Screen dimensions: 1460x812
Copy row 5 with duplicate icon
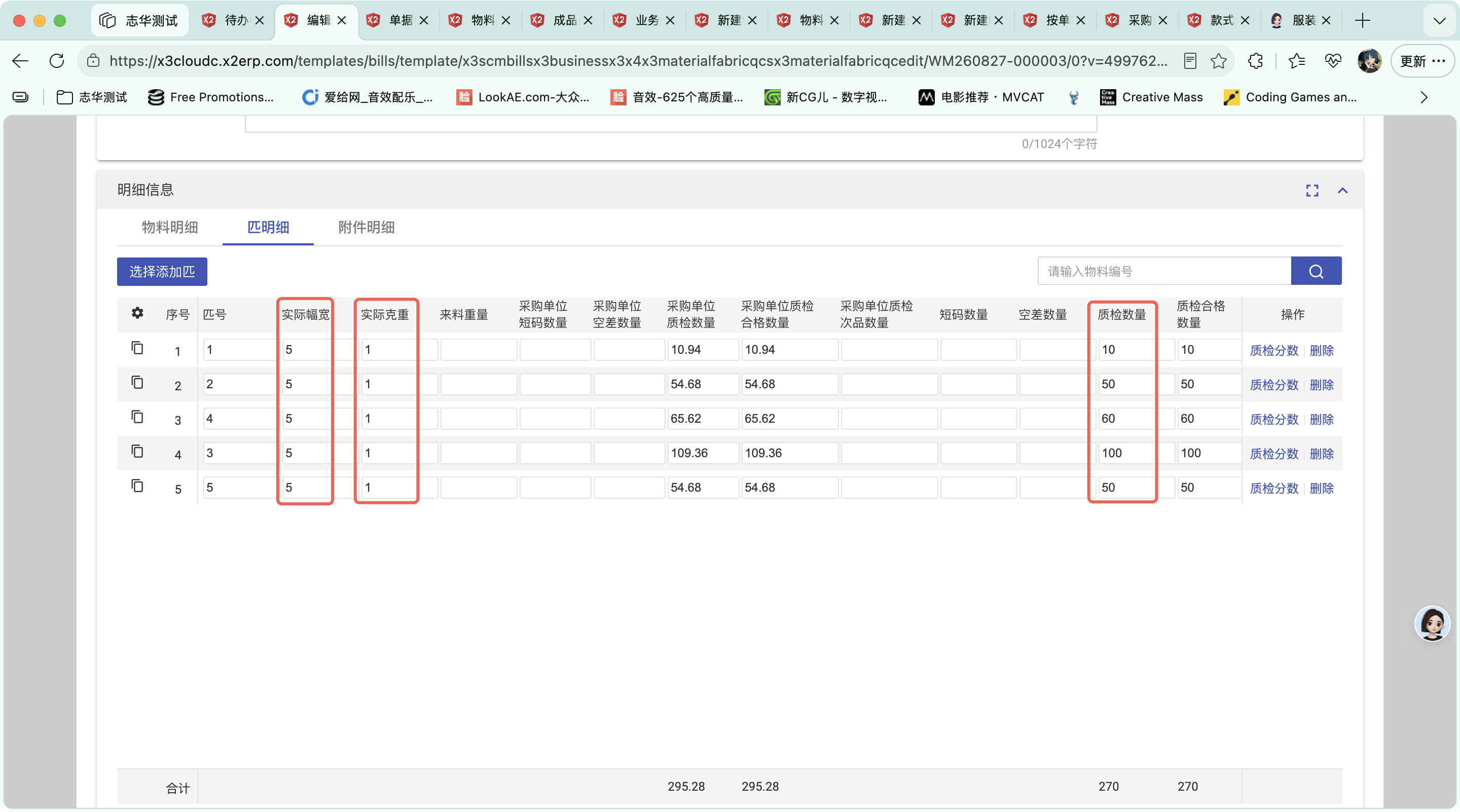pos(137,486)
